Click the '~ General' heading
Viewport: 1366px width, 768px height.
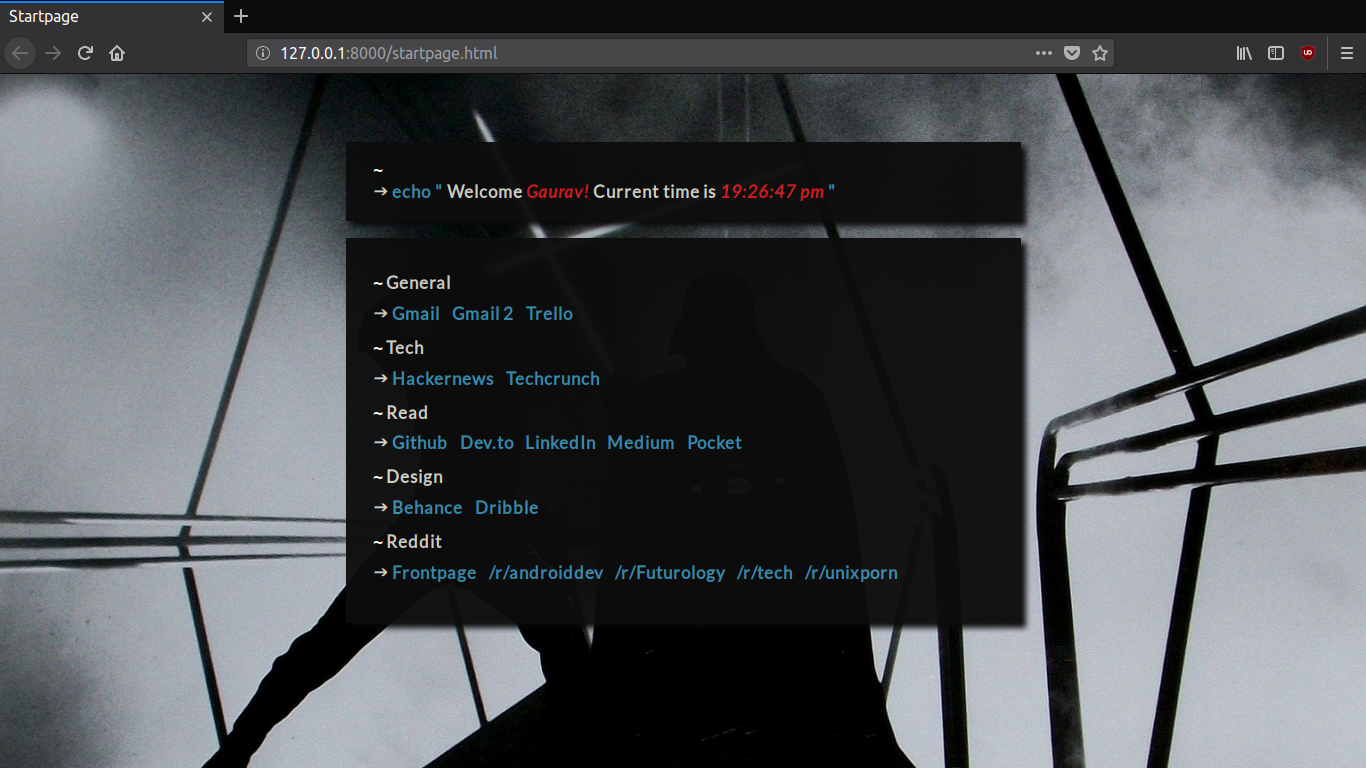[x=412, y=282]
